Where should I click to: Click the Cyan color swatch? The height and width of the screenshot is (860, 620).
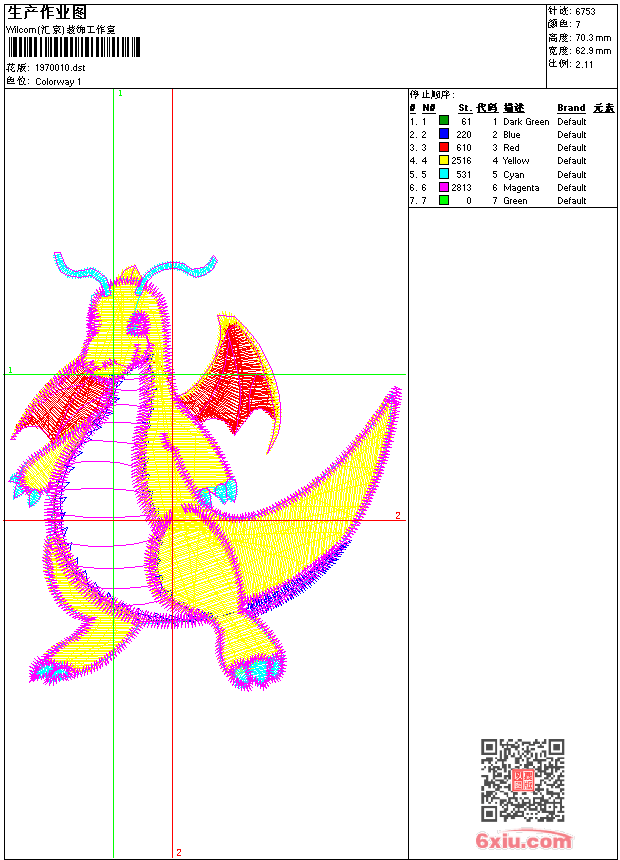tap(444, 174)
